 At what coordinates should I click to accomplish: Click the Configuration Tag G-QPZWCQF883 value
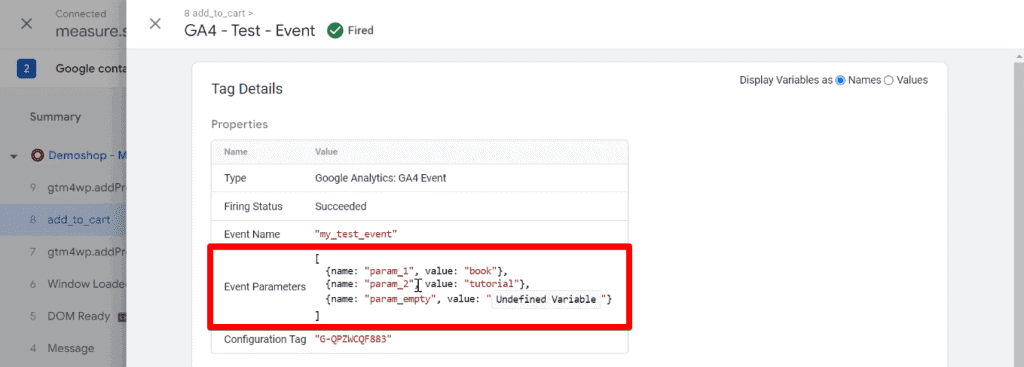click(x=353, y=339)
